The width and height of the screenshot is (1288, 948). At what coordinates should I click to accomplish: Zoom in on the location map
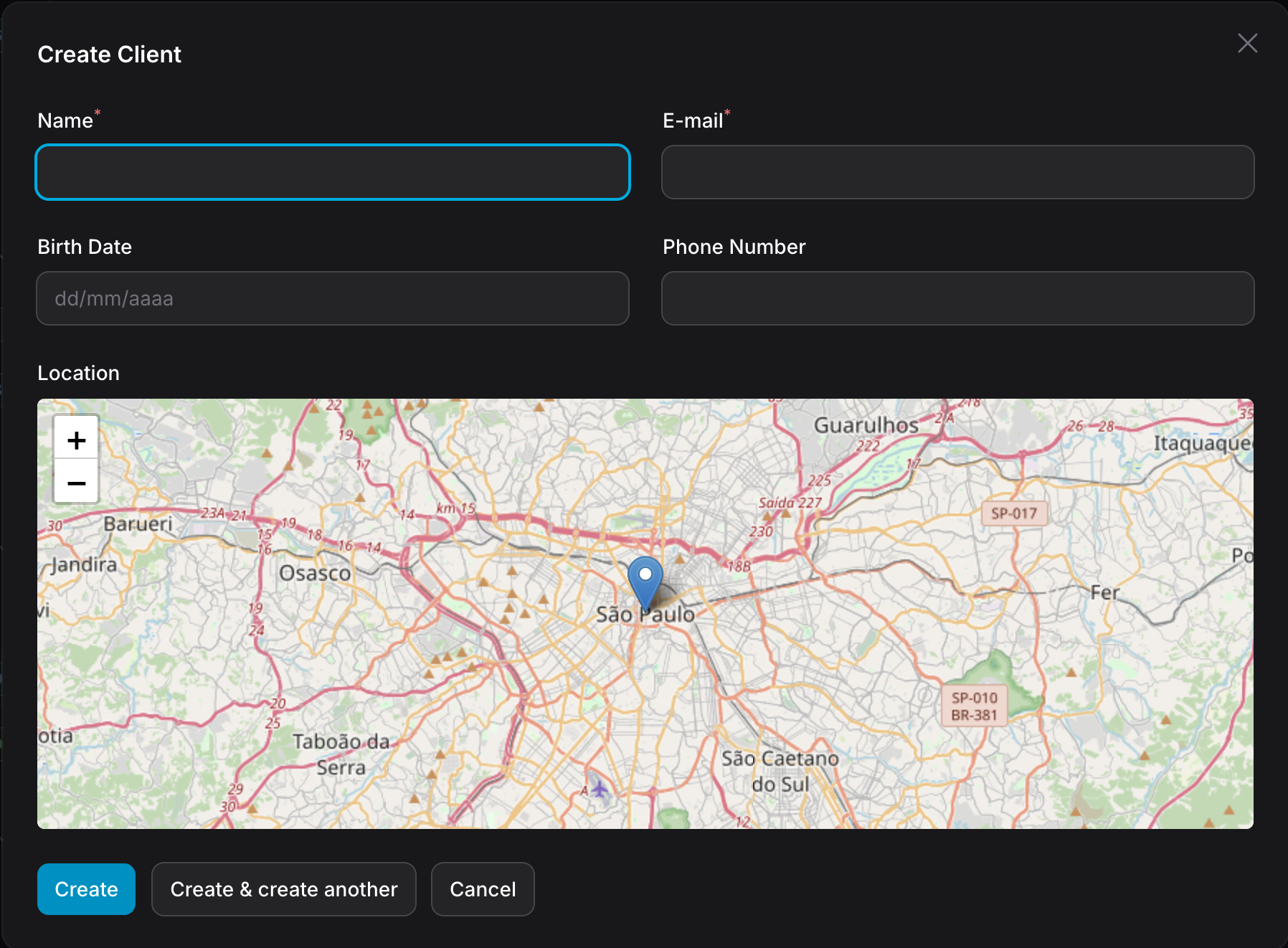point(76,440)
